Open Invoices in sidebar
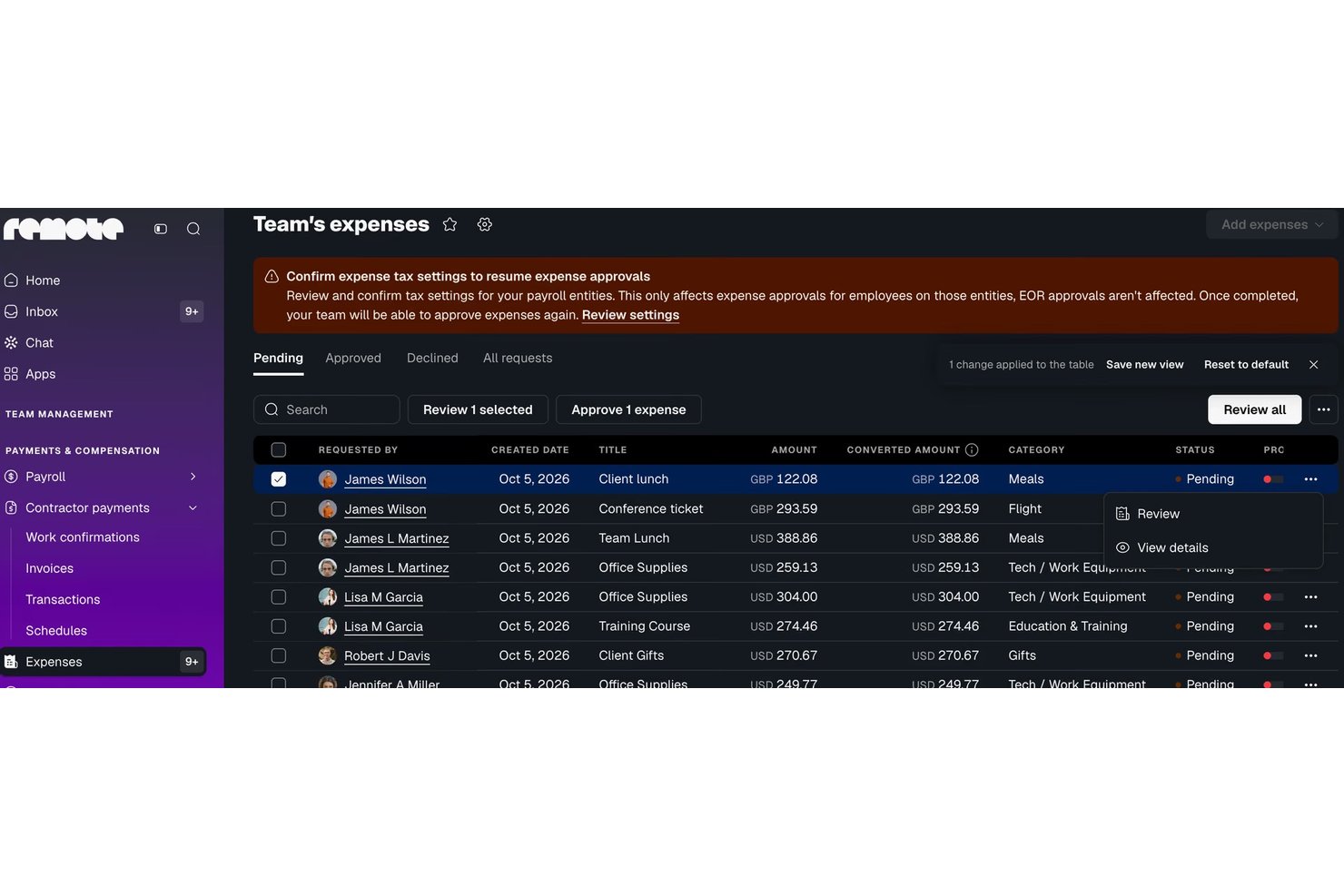This screenshot has height=896, width=1344. tap(50, 568)
